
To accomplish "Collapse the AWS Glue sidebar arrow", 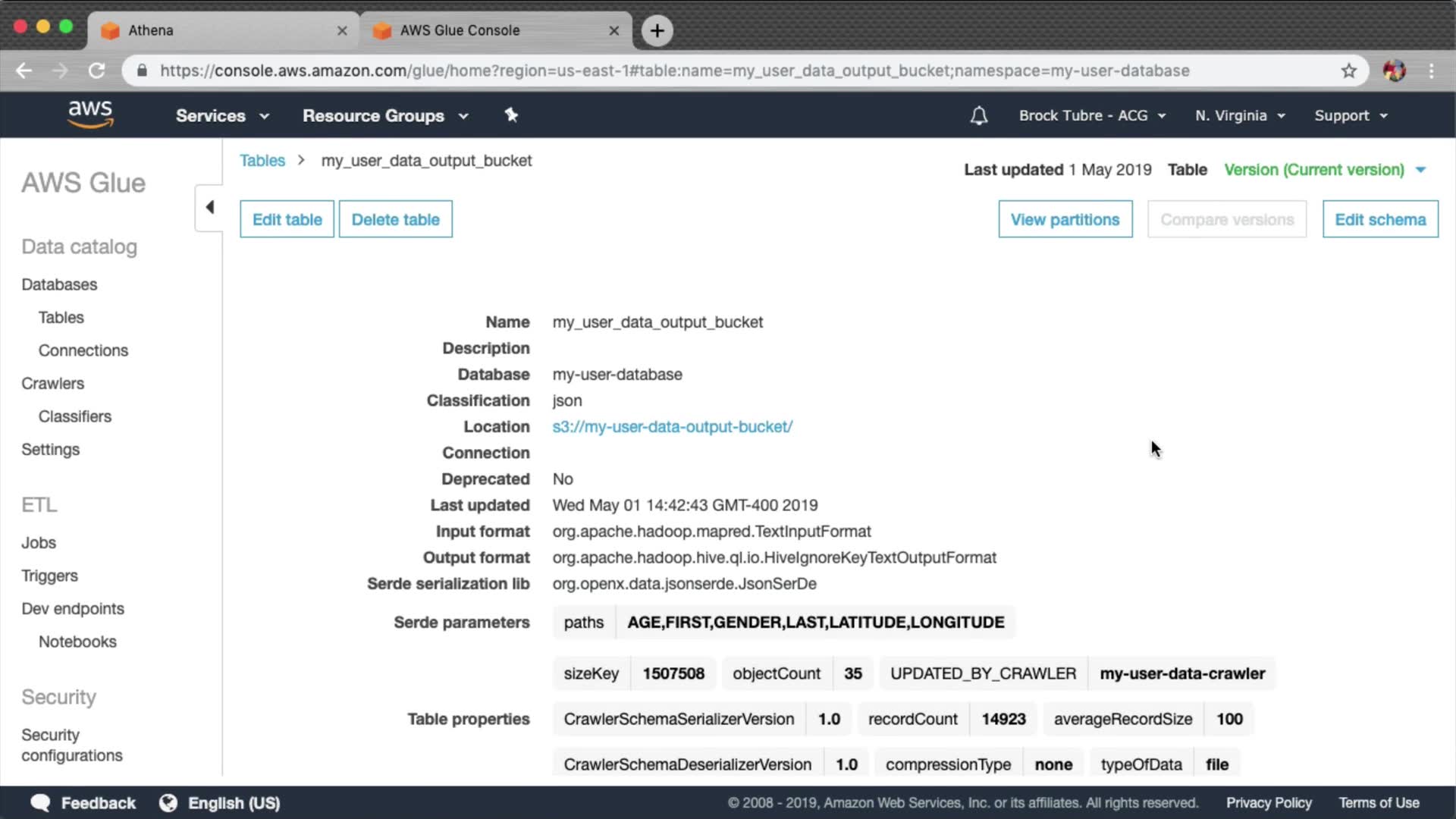I will [x=209, y=207].
